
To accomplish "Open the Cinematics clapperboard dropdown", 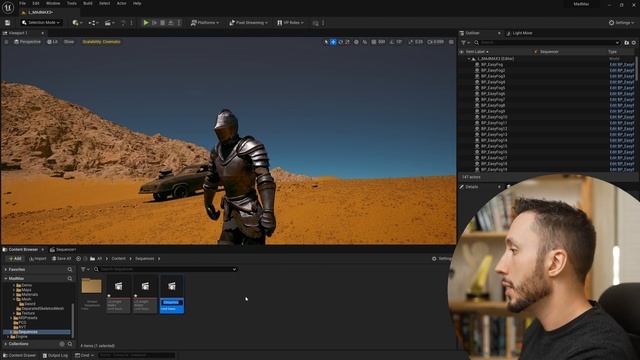I will click(x=109, y=23).
